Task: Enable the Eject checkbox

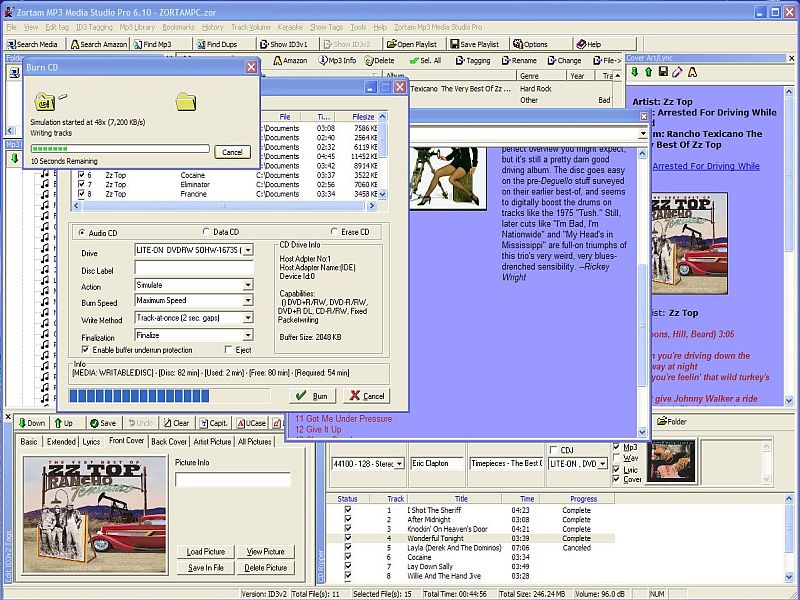Action: (x=233, y=350)
